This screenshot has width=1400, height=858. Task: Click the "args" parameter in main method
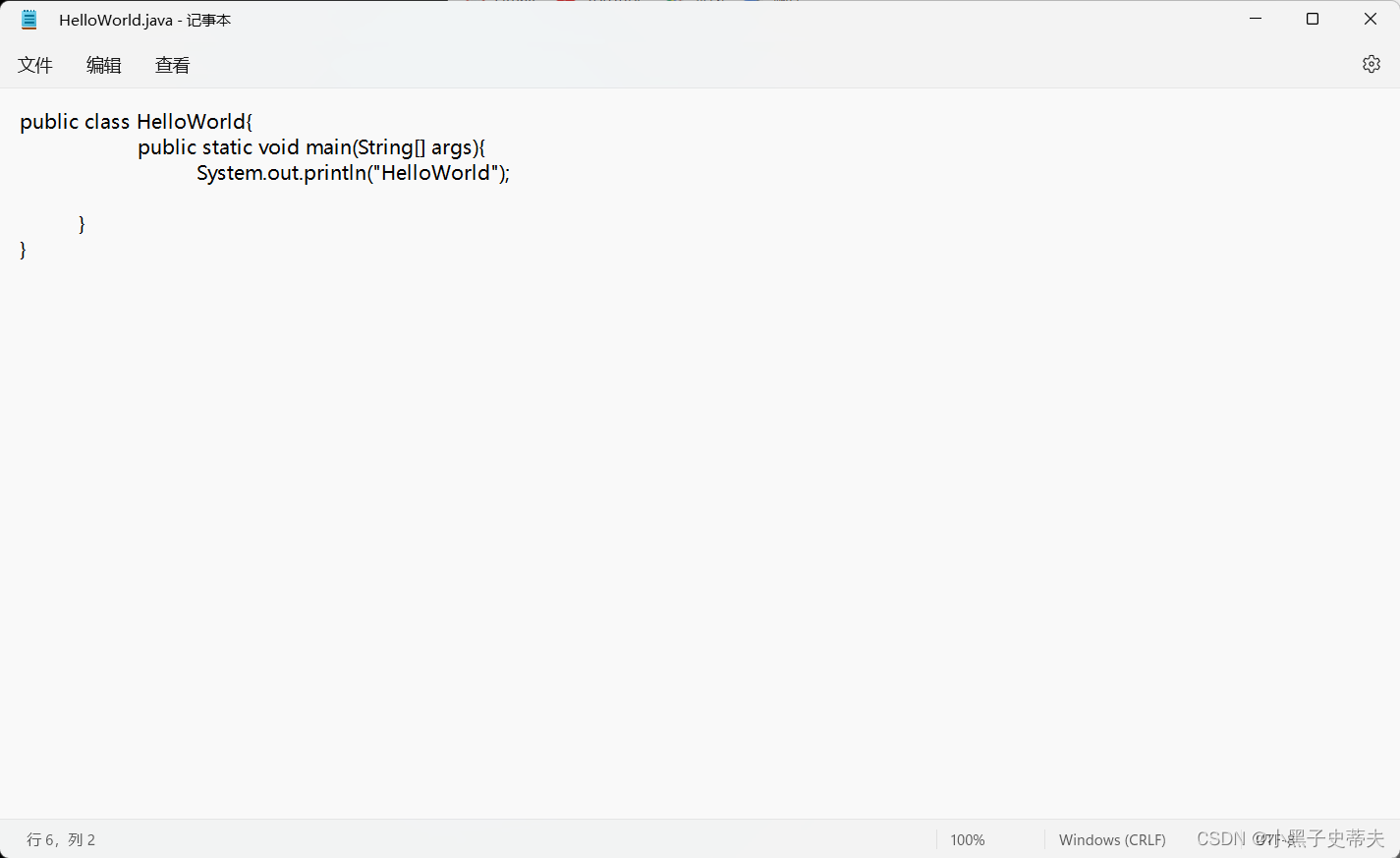[x=451, y=147]
